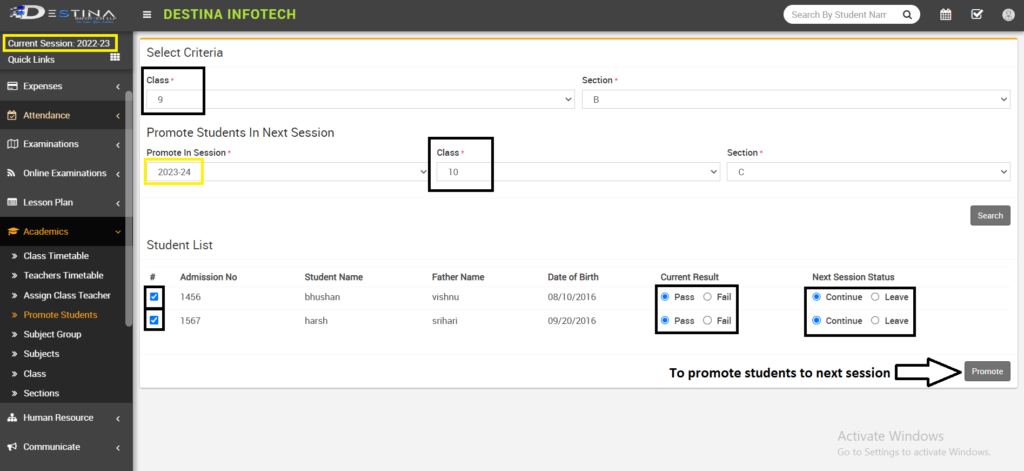This screenshot has height=471, width=1024.
Task: Click the Promote button
Action: [987, 371]
